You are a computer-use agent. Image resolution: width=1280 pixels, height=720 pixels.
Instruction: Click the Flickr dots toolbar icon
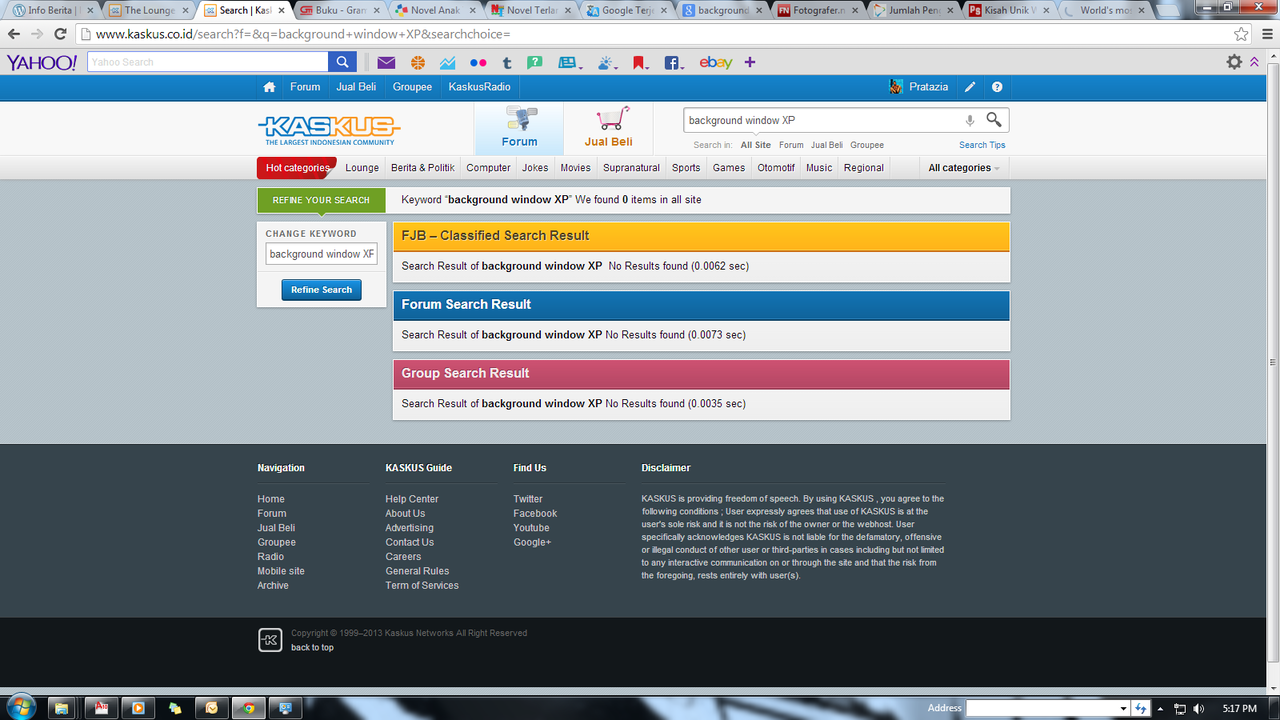tap(477, 62)
